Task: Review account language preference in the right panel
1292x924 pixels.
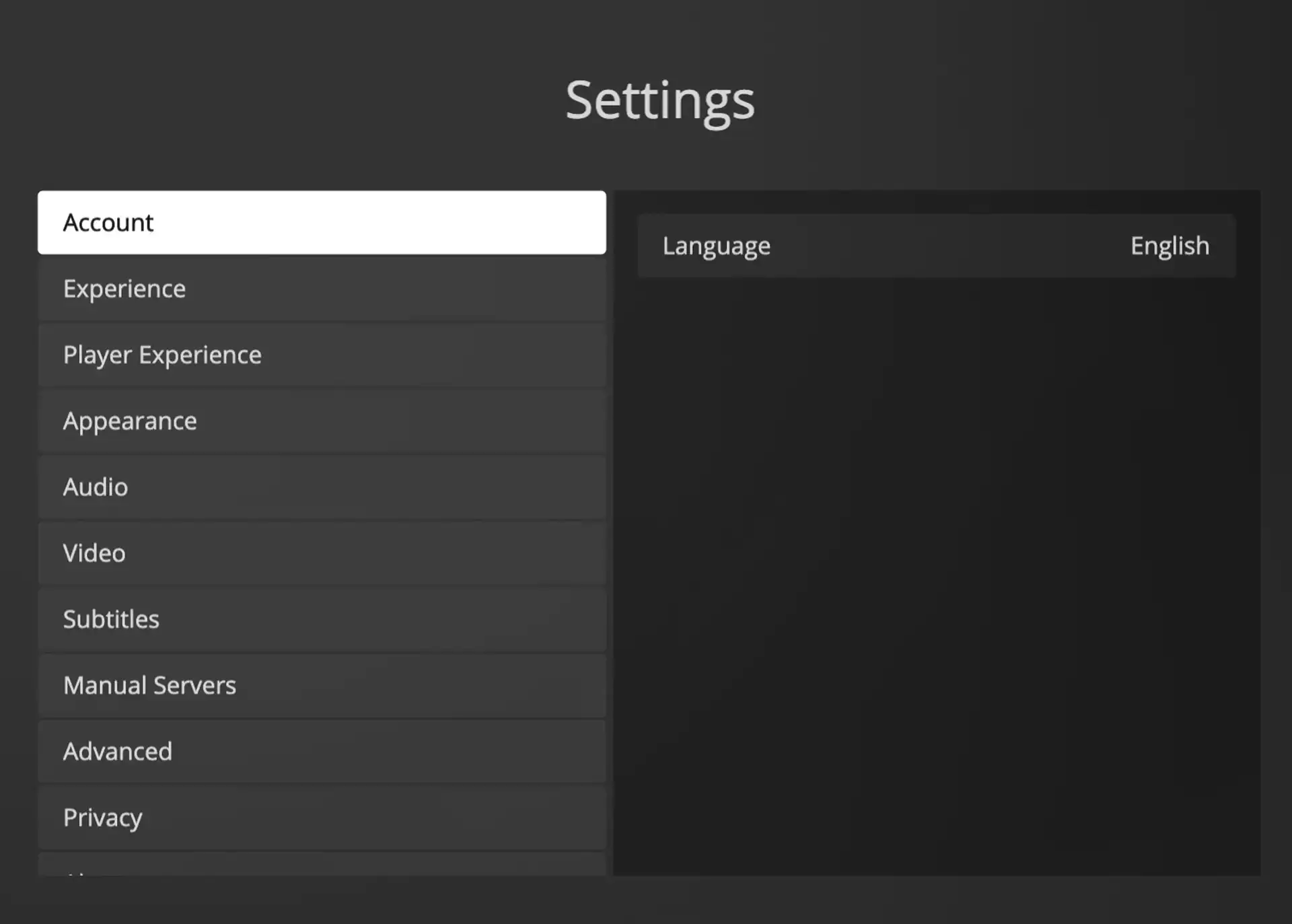Action: click(935, 246)
